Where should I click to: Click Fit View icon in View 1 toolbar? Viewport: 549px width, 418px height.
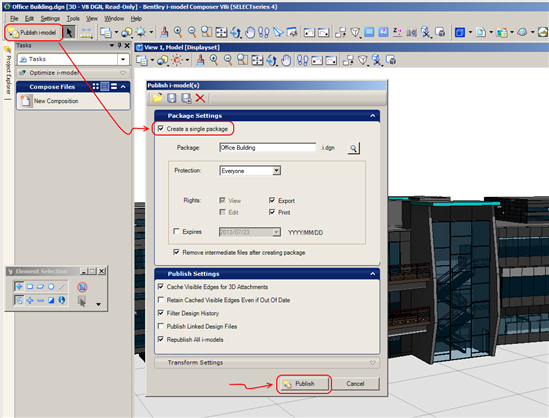[257, 60]
